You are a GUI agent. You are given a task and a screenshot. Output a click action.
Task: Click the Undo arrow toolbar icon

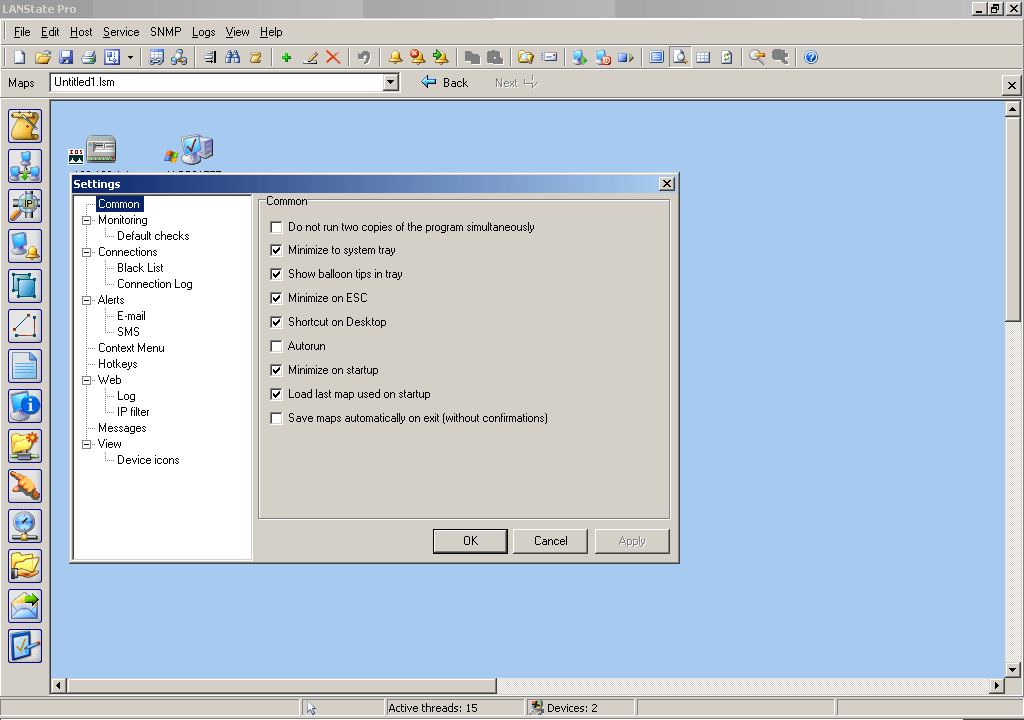[364, 57]
